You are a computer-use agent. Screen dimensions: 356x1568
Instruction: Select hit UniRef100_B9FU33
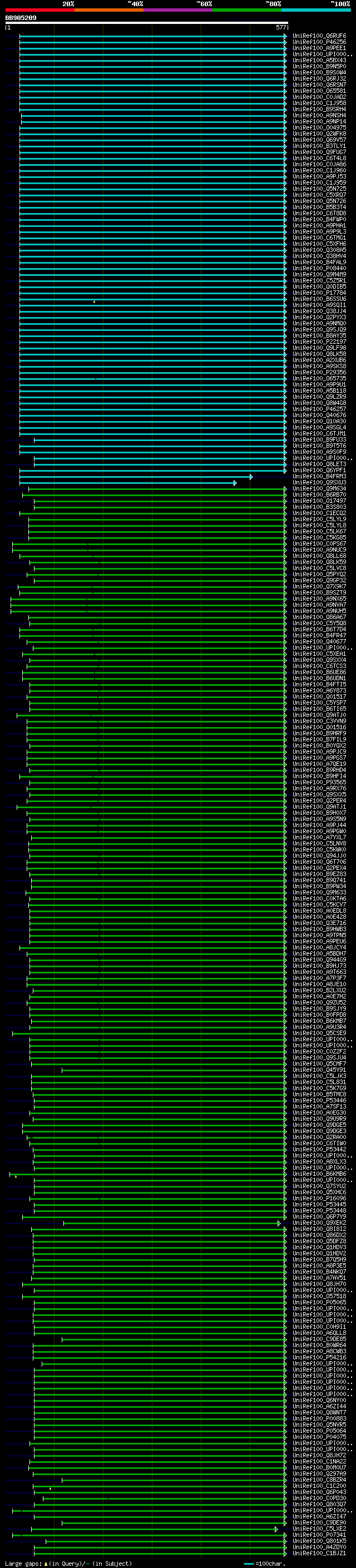[x=319, y=439]
